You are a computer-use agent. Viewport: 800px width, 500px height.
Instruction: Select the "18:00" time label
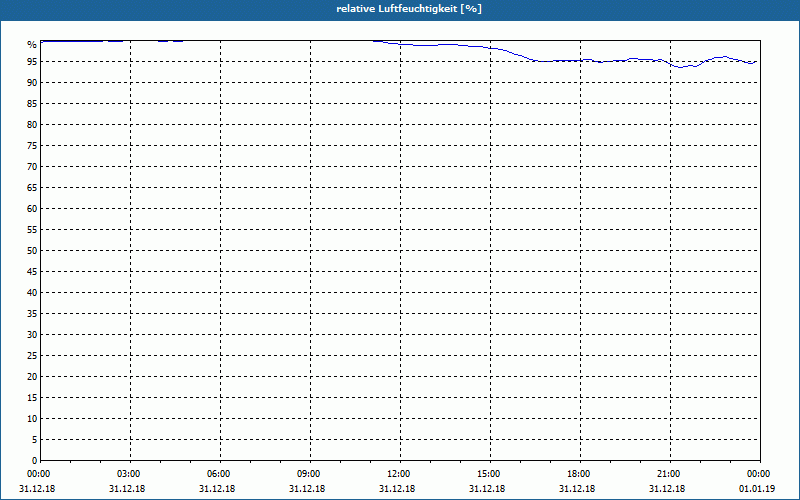coord(581,474)
